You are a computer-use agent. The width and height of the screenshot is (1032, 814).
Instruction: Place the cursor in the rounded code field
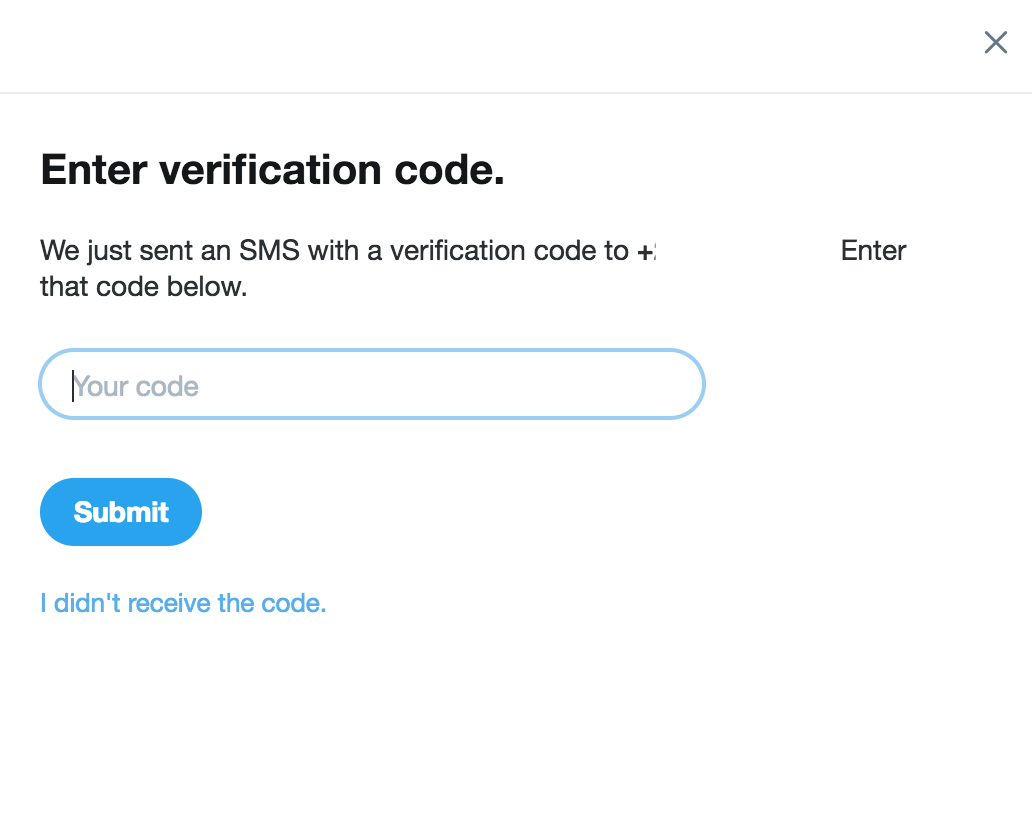point(372,385)
